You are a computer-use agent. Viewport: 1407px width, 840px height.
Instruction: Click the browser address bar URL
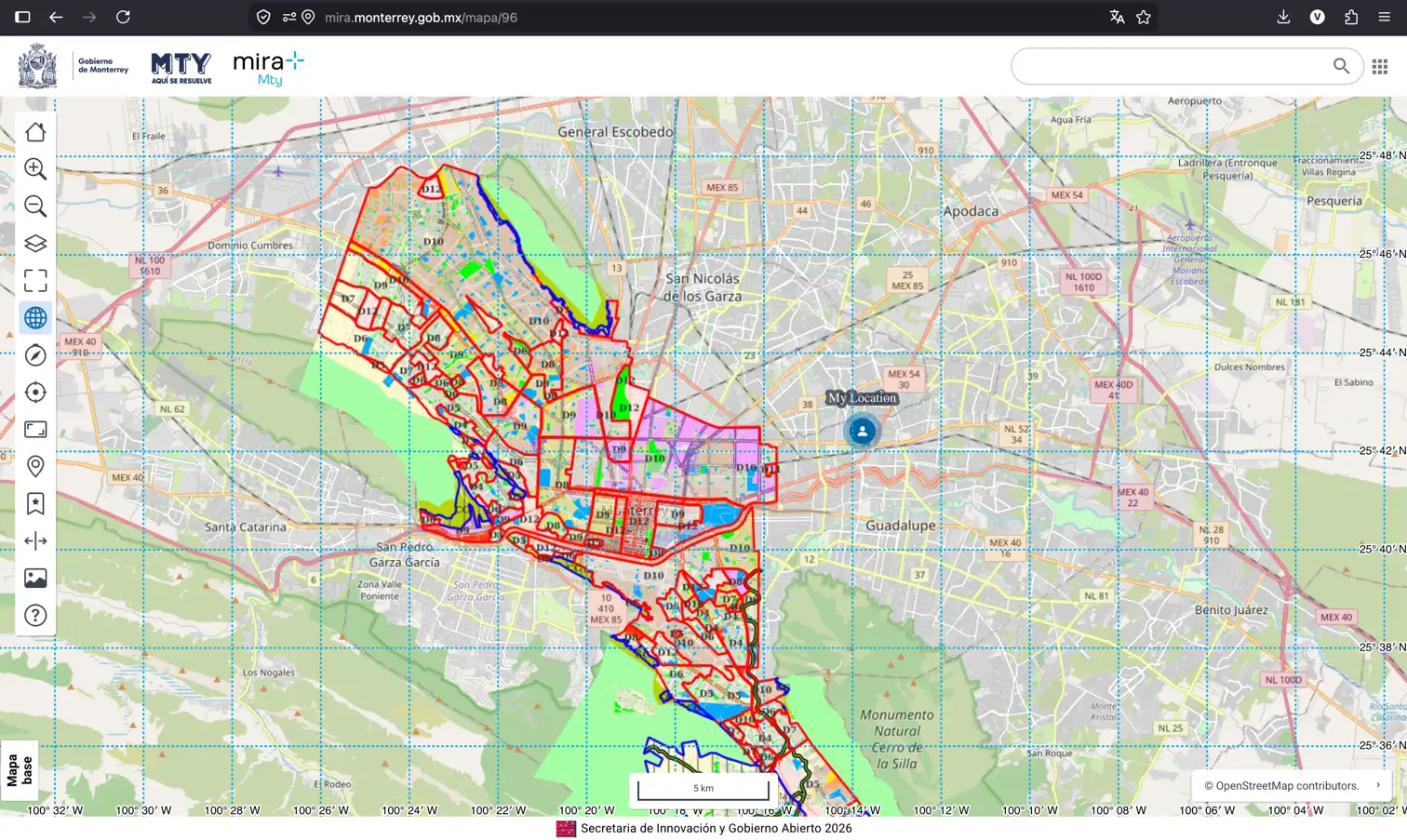[x=421, y=18]
